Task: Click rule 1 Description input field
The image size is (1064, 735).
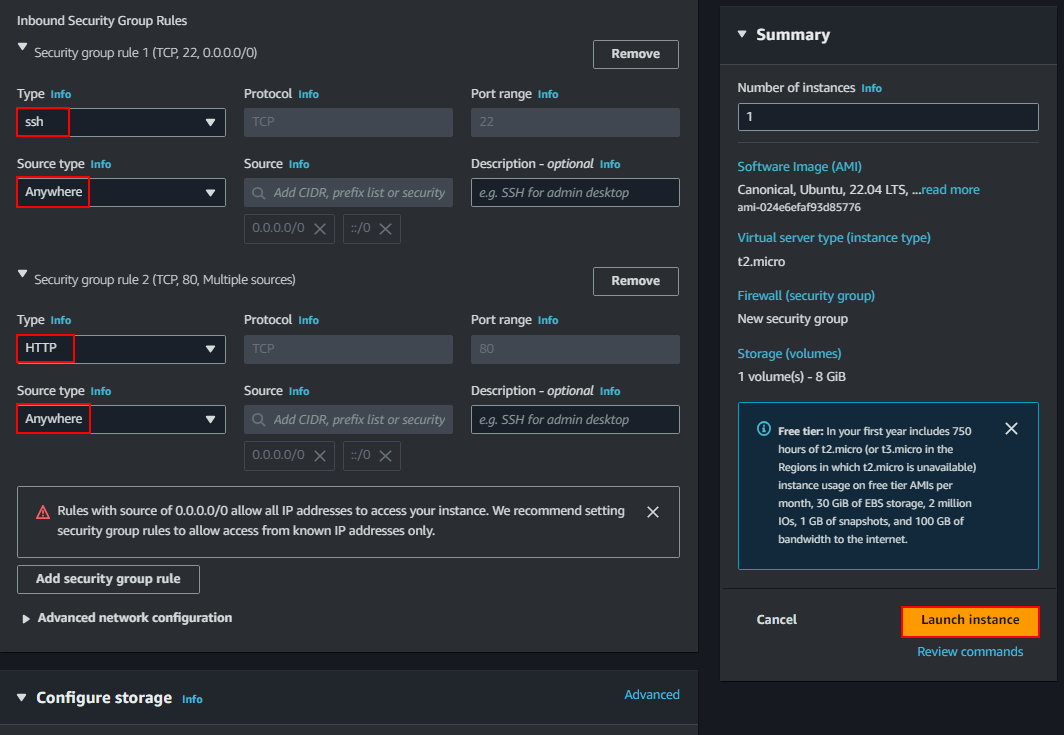Action: coord(574,193)
